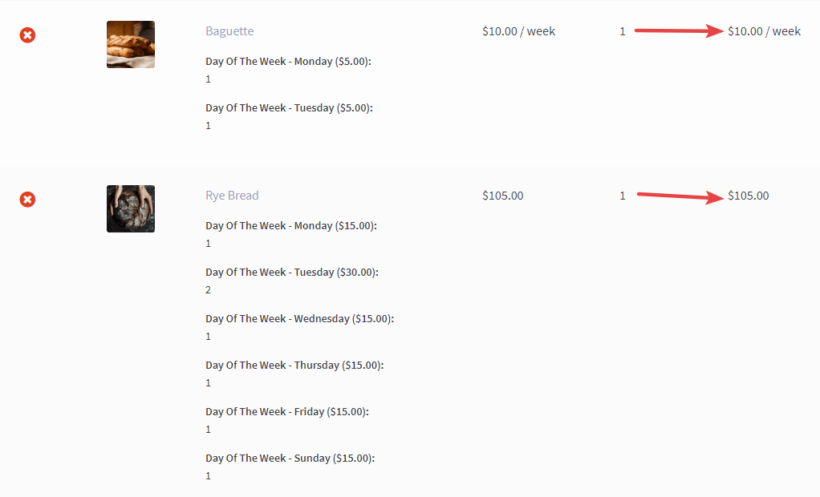Open the Baguette product thumbnail
820x497 pixels.
pyautogui.click(x=131, y=44)
